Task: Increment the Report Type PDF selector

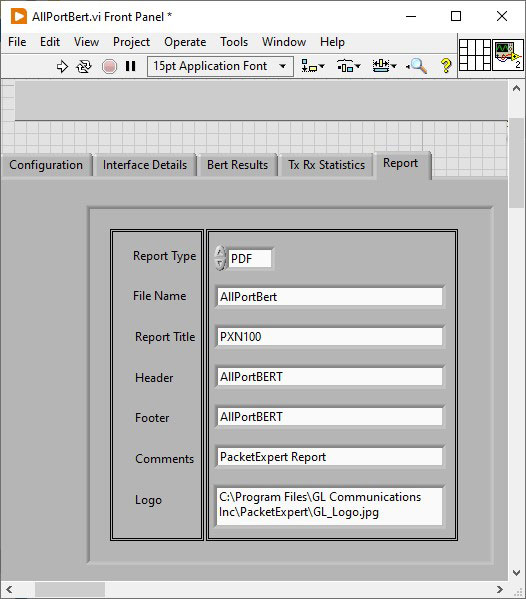Action: [219, 252]
